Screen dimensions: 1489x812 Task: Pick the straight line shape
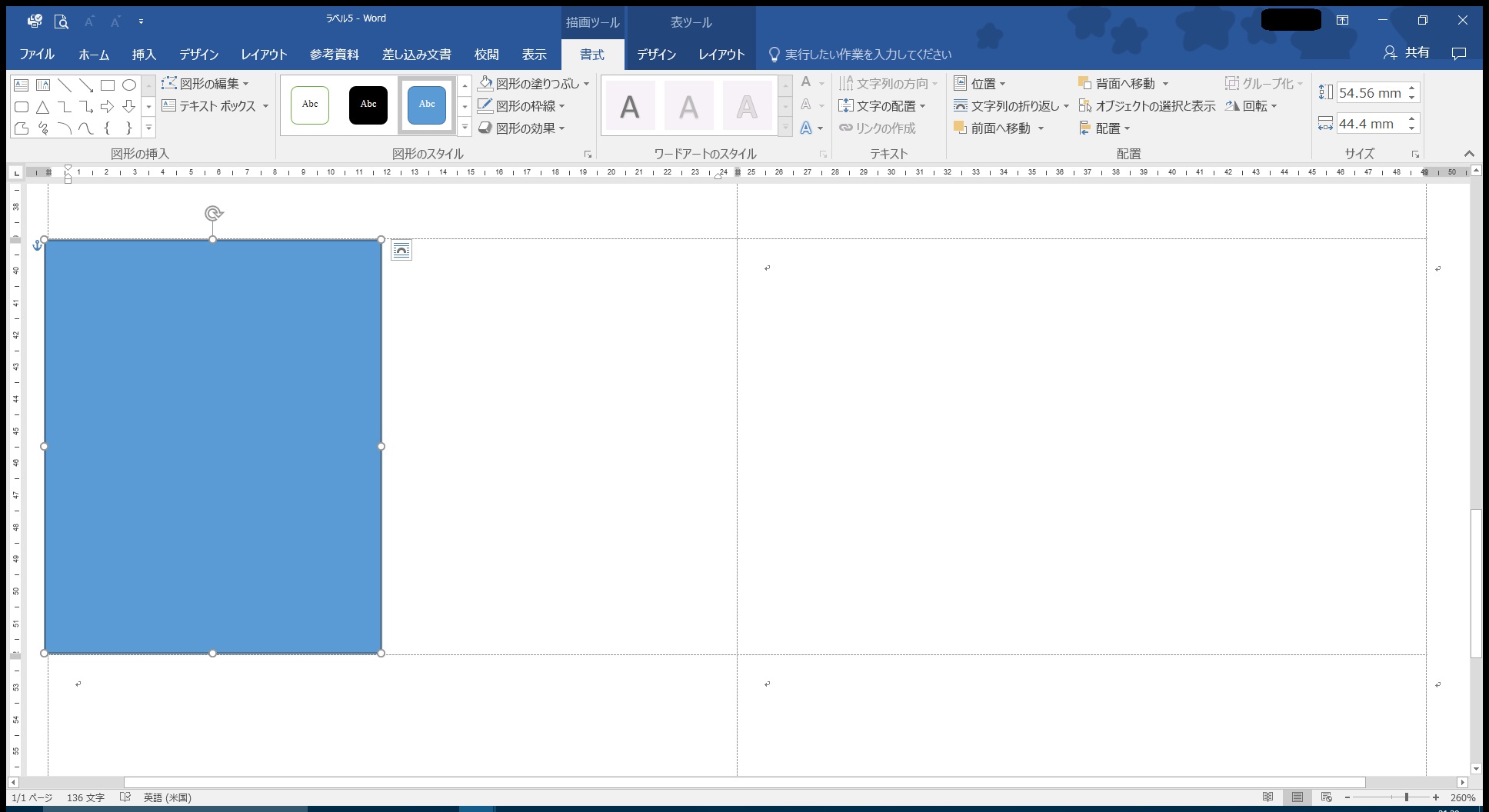pyautogui.click(x=65, y=85)
